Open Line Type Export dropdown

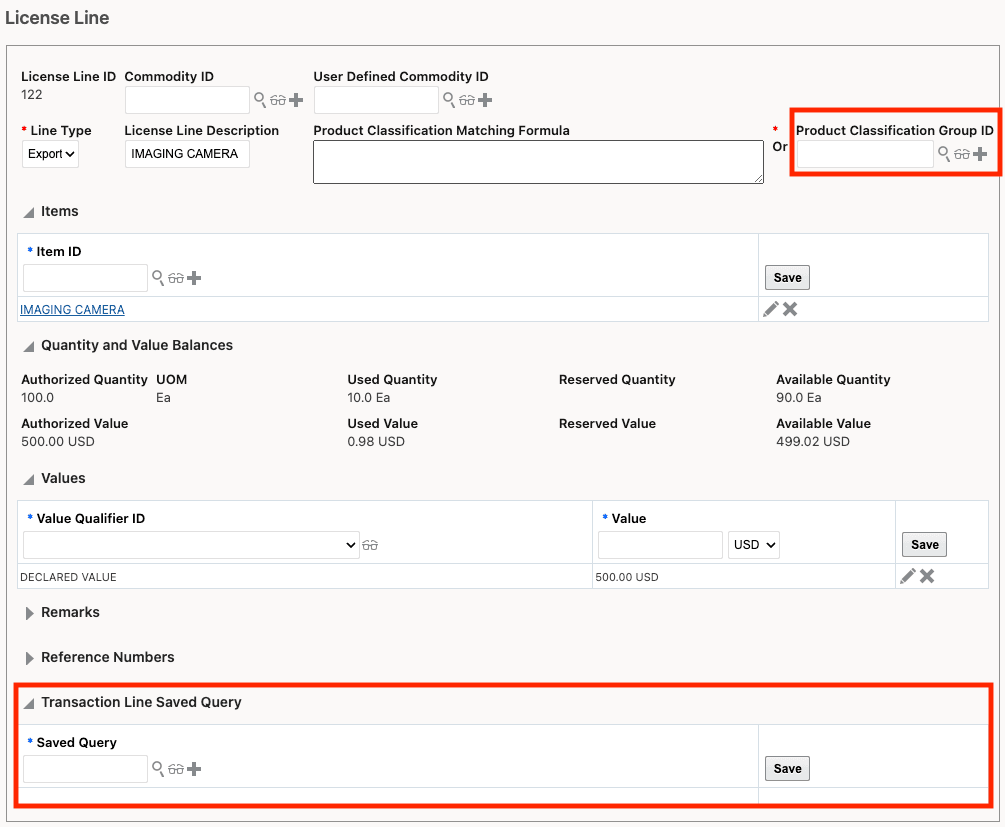pos(51,154)
